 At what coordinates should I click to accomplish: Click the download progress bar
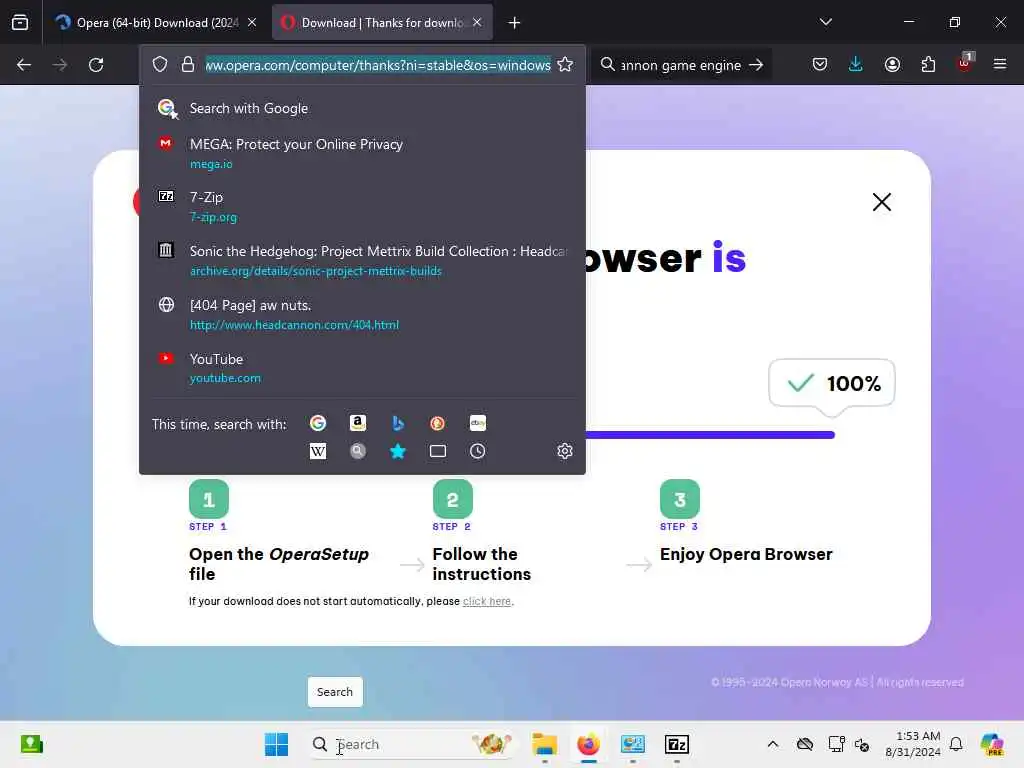point(709,435)
